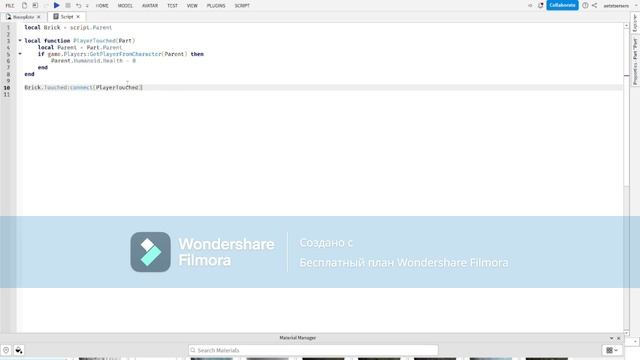Screen dimensions: 640x360
Task: Click the Save icon in top toolbar
Action: coord(35,5)
